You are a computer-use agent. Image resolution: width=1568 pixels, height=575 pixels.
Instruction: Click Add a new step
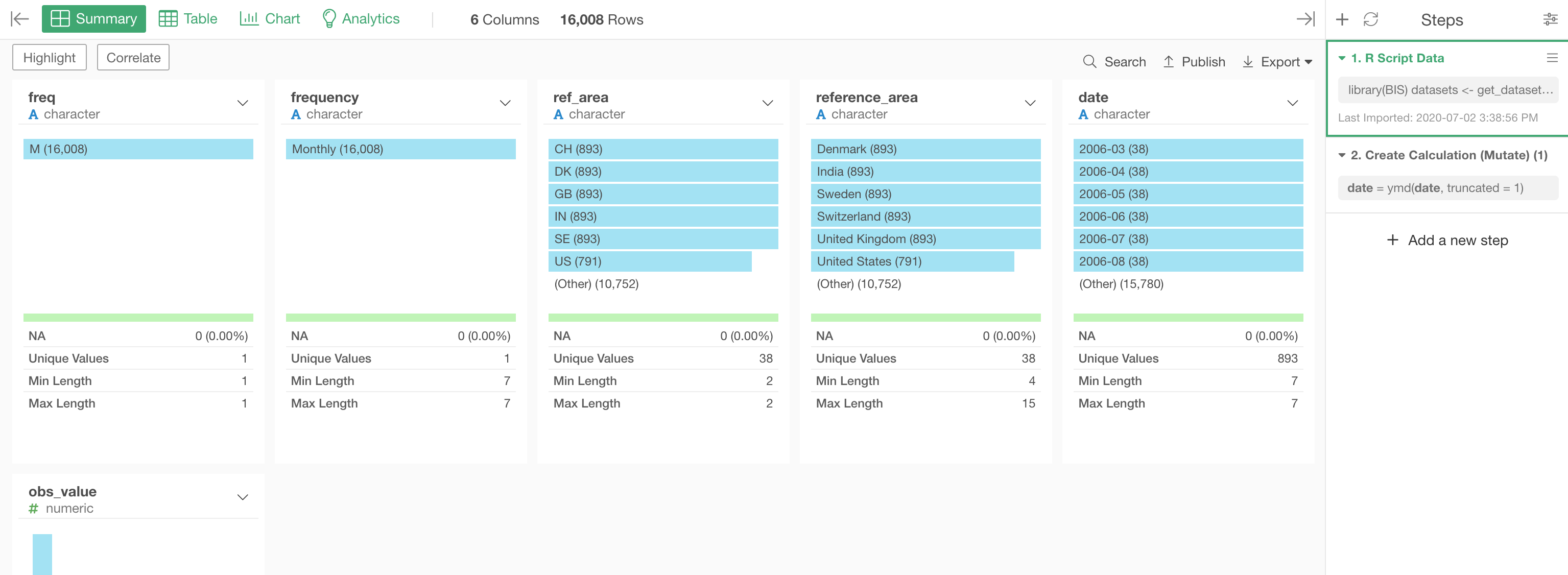(1447, 241)
